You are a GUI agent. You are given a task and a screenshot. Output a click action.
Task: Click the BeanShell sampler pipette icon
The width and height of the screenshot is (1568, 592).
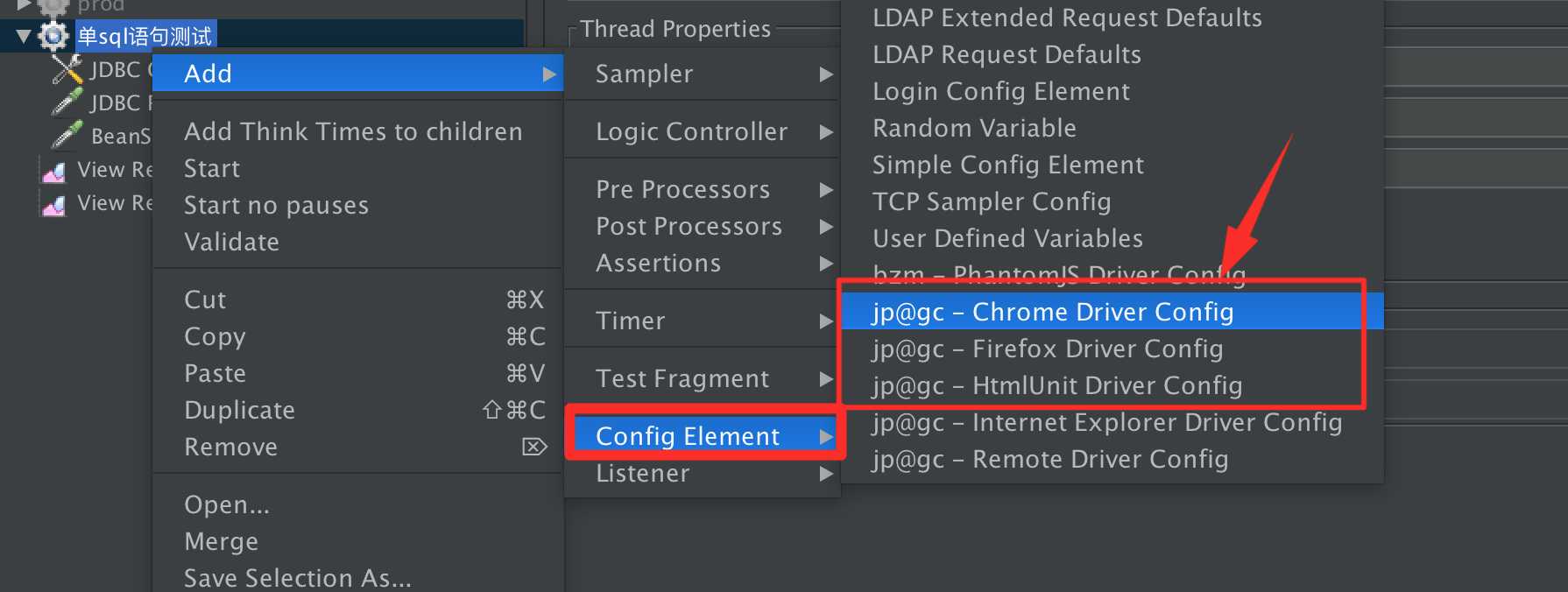click(x=67, y=136)
